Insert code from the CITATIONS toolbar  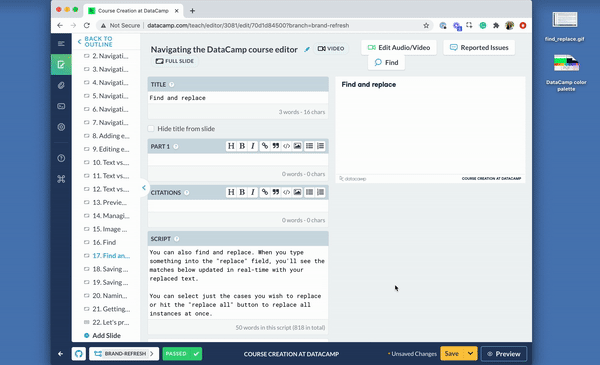(286, 192)
